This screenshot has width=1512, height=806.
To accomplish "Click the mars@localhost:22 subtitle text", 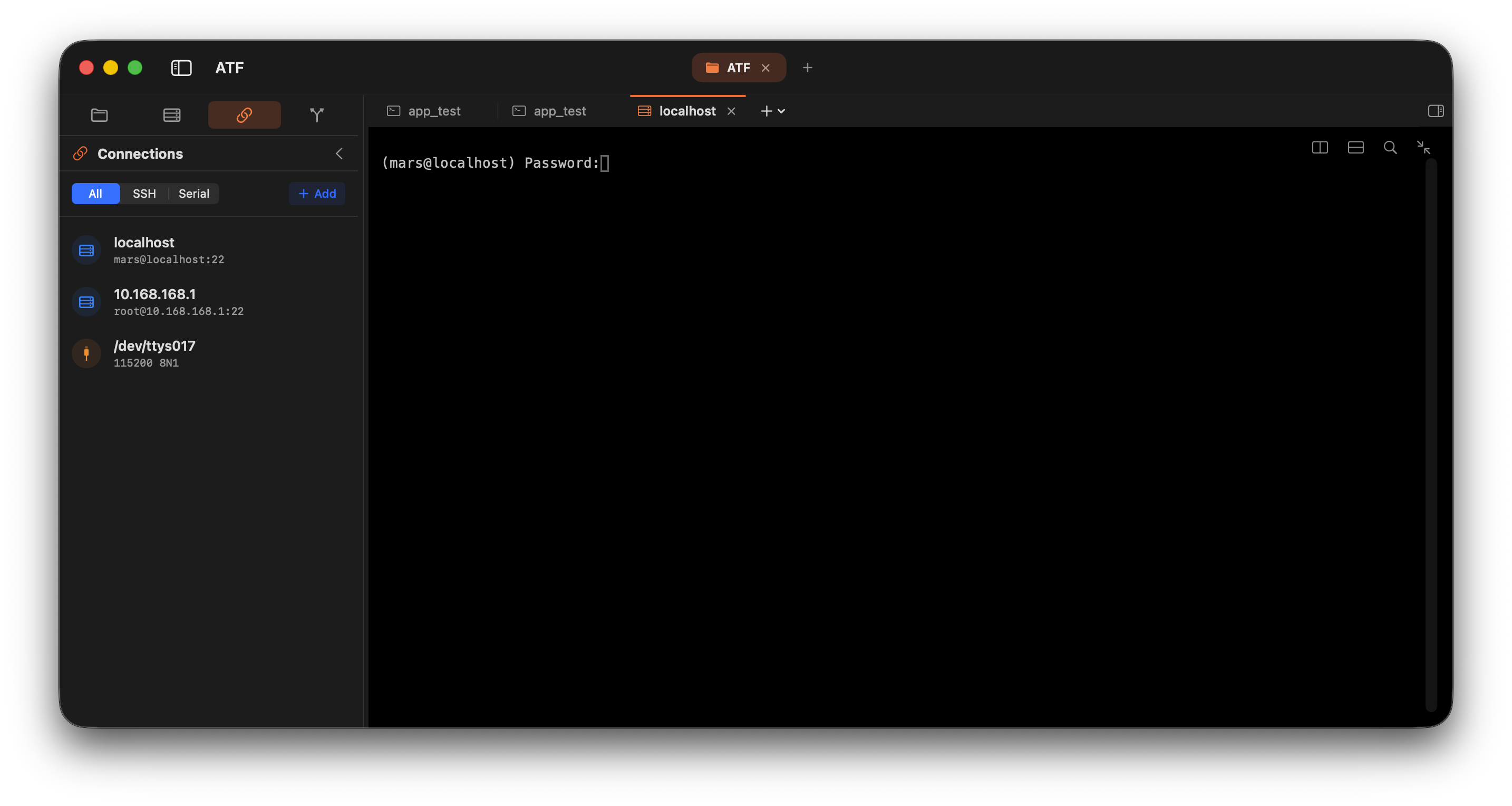I will click(x=169, y=260).
